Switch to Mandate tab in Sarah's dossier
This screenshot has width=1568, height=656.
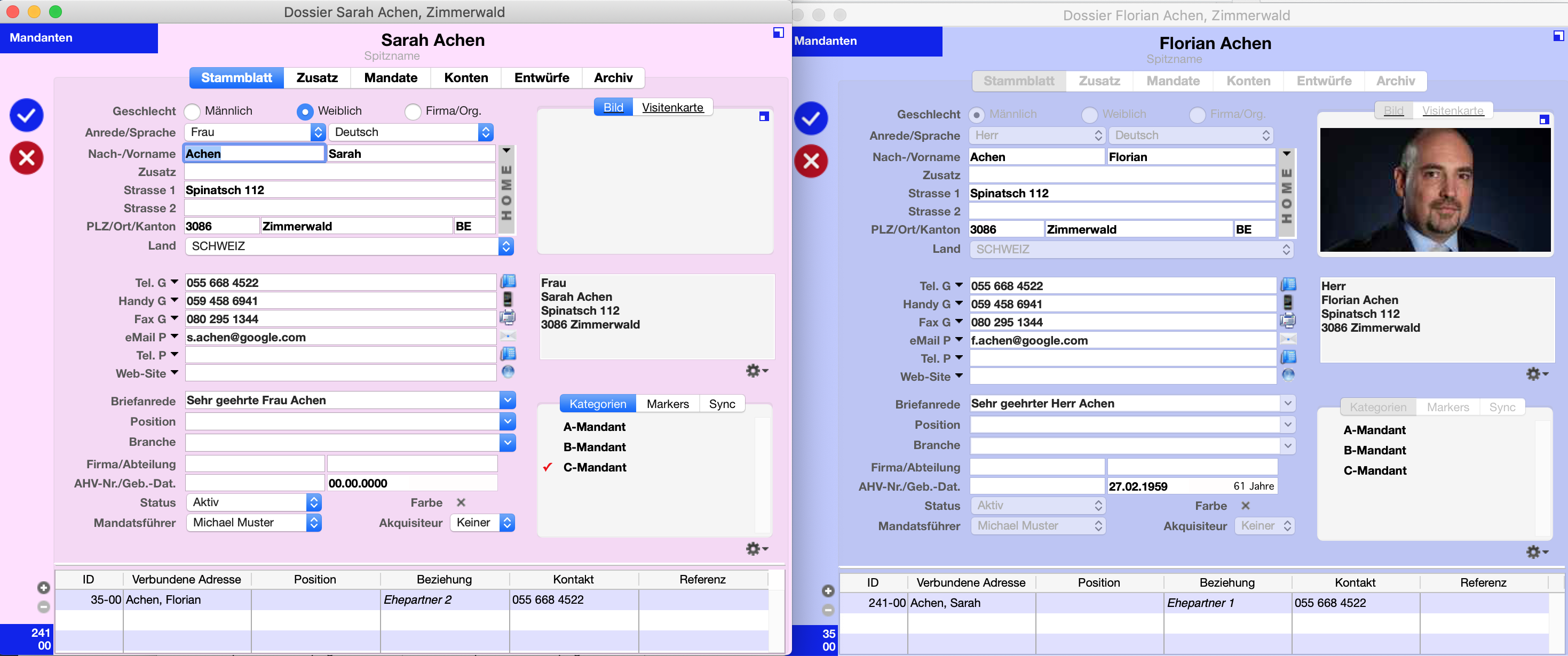click(x=391, y=78)
